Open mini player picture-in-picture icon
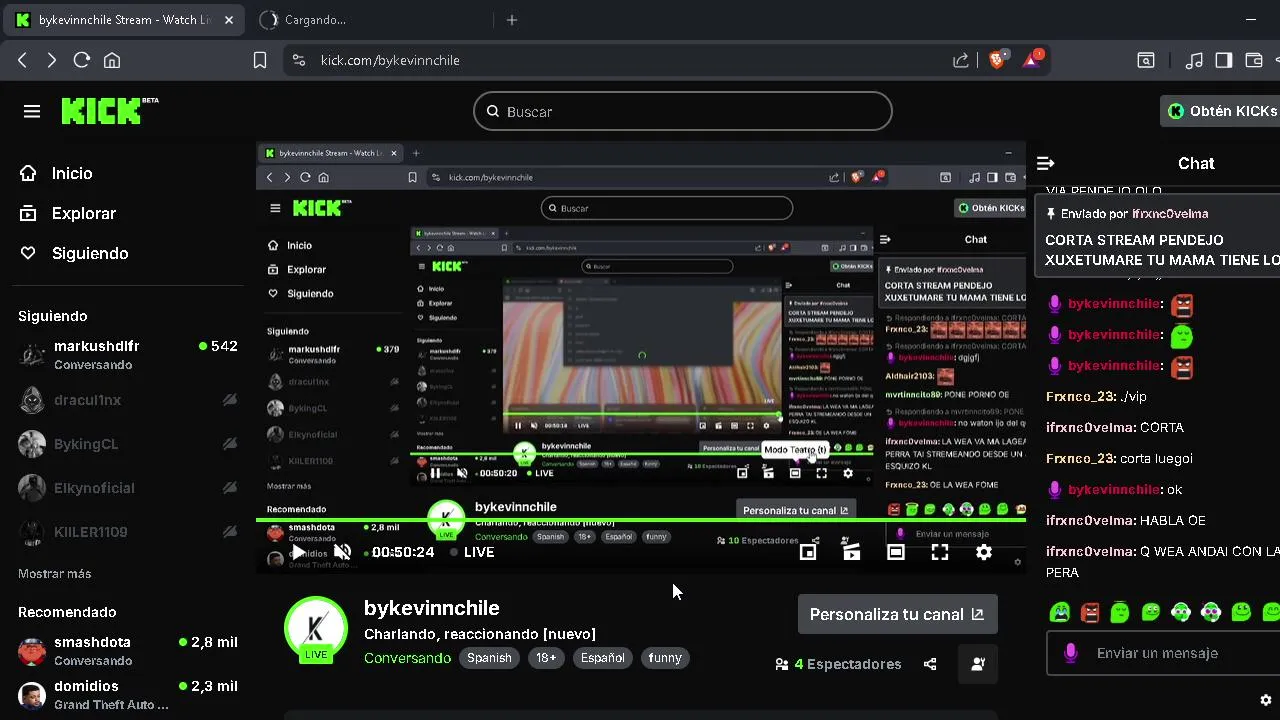This screenshot has width=1280, height=720. 808,552
